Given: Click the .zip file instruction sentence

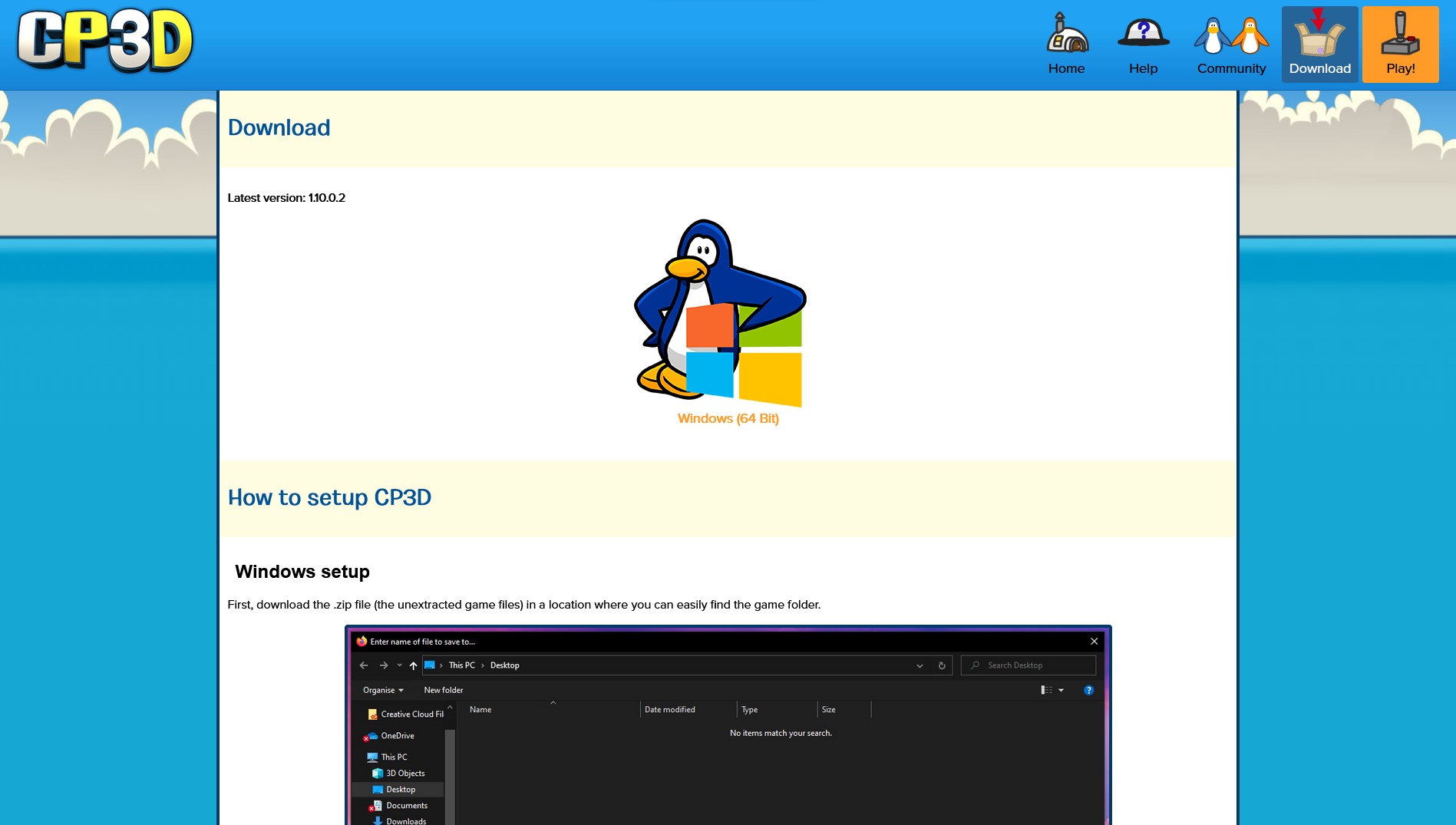Looking at the screenshot, I should [524, 605].
